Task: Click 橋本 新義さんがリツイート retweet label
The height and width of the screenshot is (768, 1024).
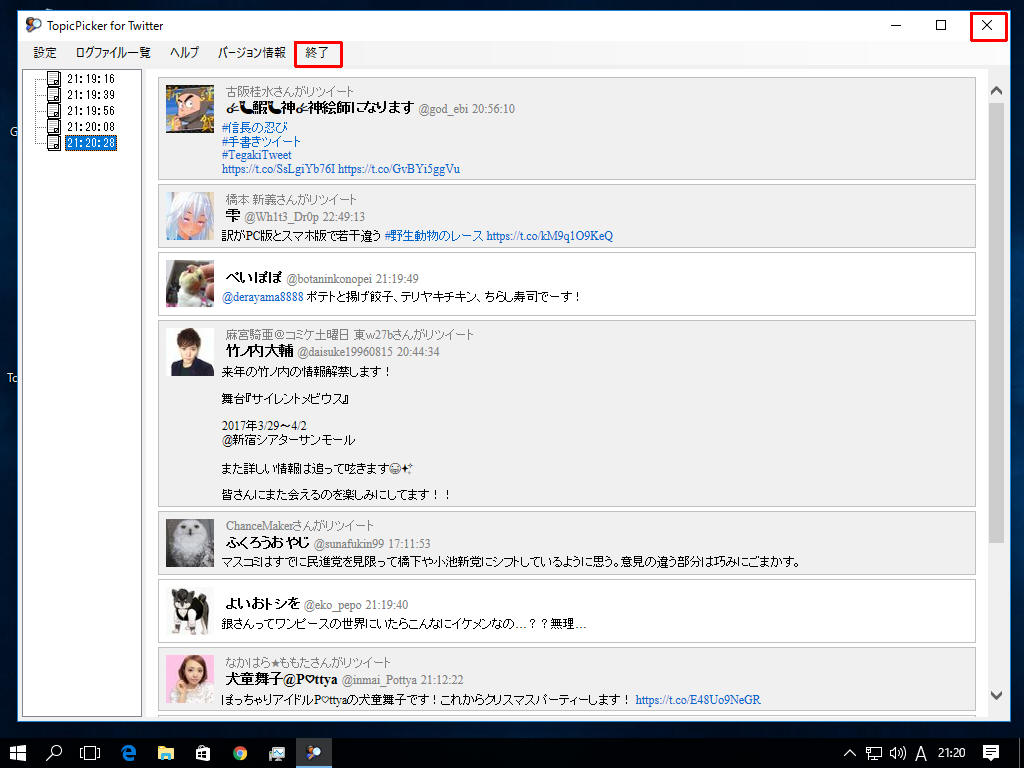Action: point(291,199)
